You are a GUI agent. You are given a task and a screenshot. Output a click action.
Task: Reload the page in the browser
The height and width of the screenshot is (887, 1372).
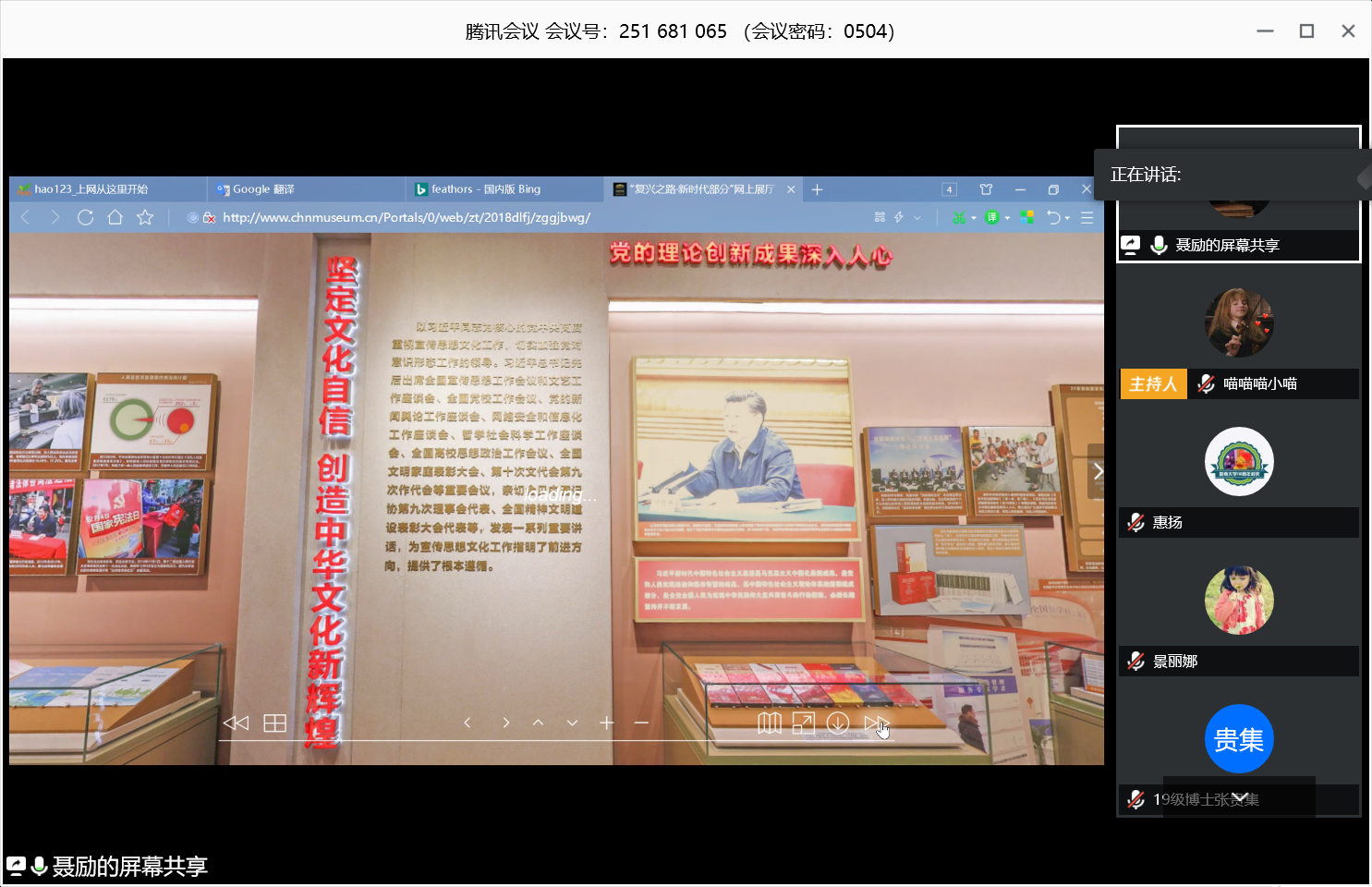pos(86,217)
